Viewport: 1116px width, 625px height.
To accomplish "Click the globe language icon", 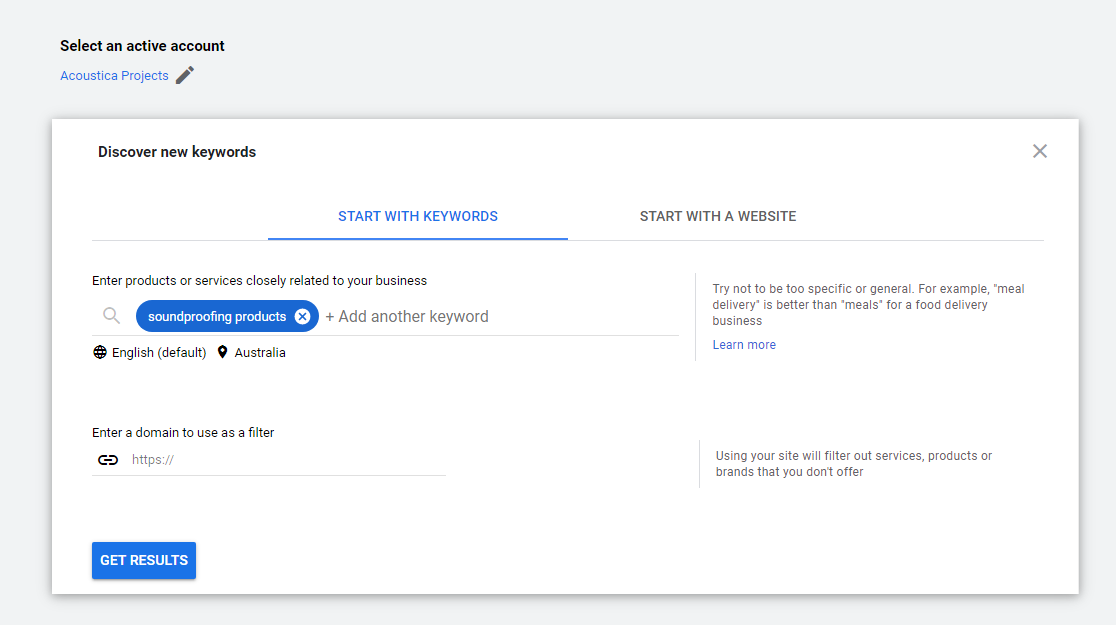I will point(100,352).
